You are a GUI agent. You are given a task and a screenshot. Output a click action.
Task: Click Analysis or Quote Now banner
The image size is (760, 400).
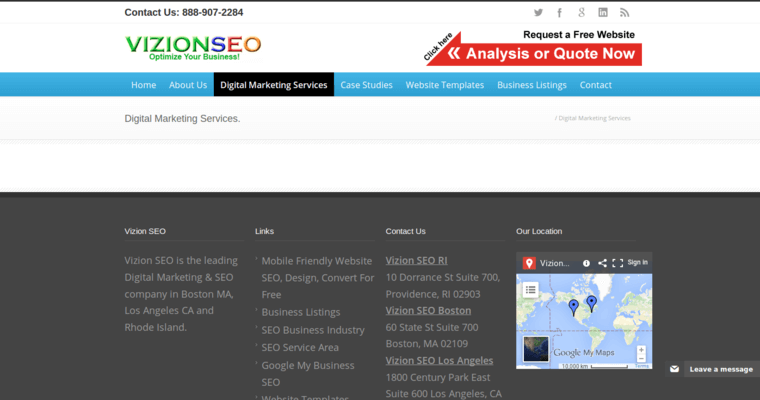[533, 48]
